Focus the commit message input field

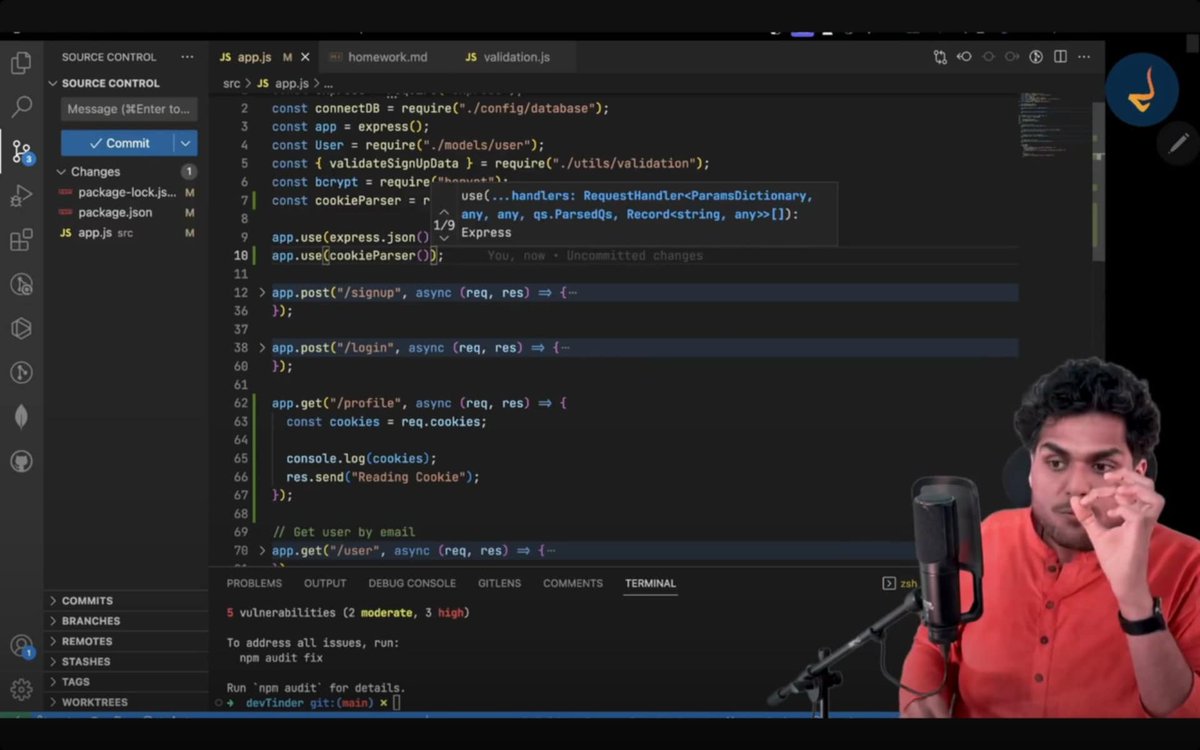pos(129,109)
